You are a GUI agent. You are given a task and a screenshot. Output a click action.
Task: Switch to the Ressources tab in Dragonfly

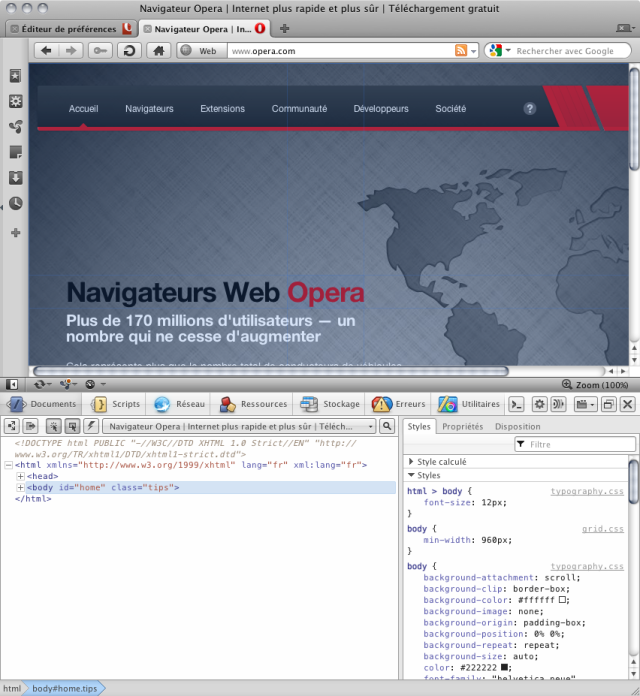[253, 404]
